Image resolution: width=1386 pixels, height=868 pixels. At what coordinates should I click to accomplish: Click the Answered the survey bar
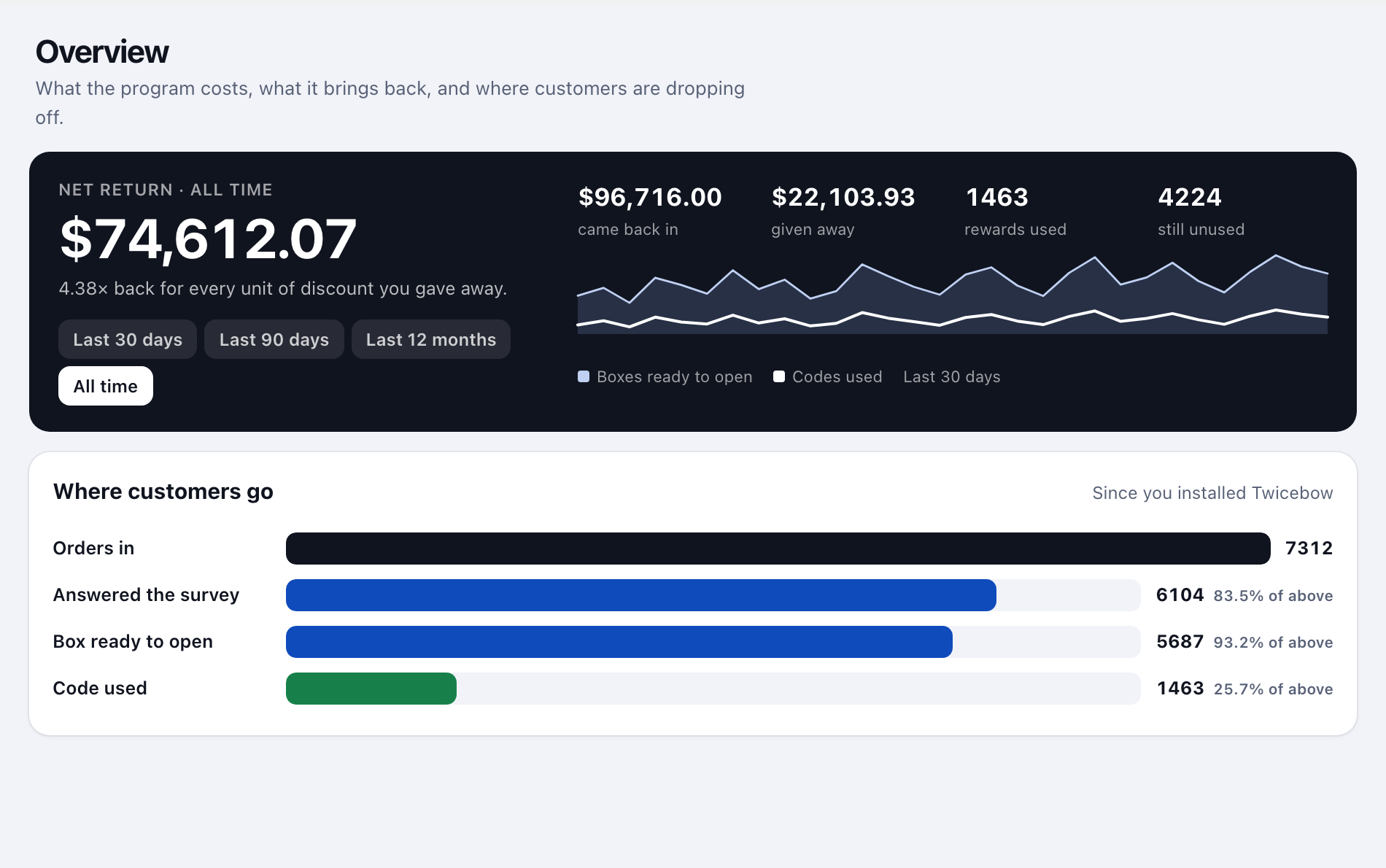click(x=641, y=595)
